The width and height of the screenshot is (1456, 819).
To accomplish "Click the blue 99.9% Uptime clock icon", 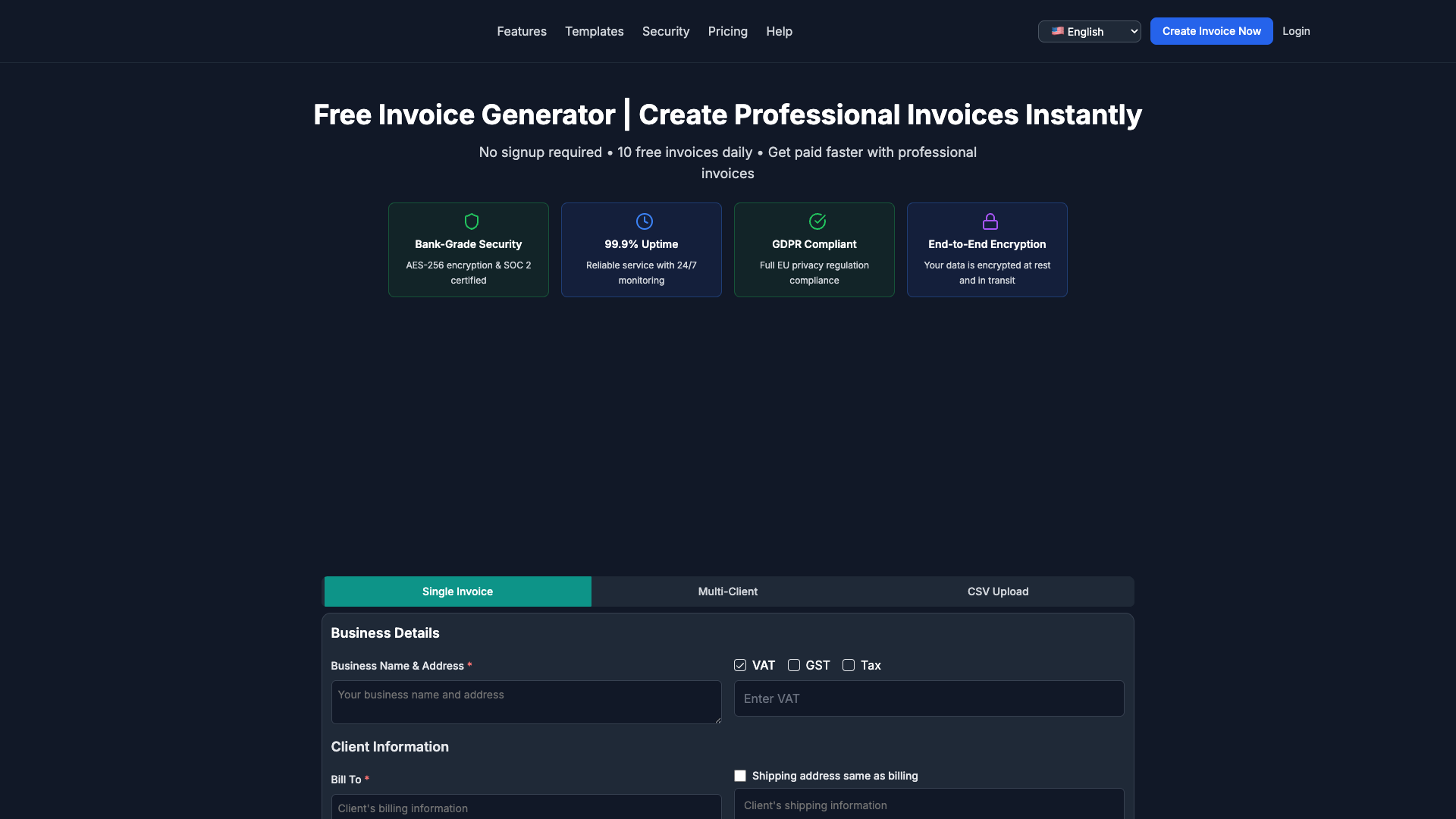I will pyautogui.click(x=643, y=221).
